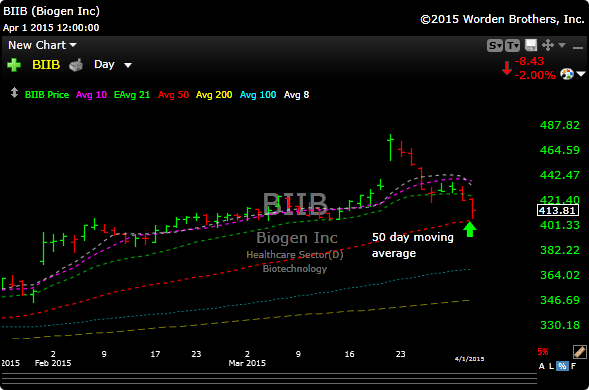This screenshot has width=589, height=390.
Task: Click the Mar 2015 date axis label
Action: 247,363
